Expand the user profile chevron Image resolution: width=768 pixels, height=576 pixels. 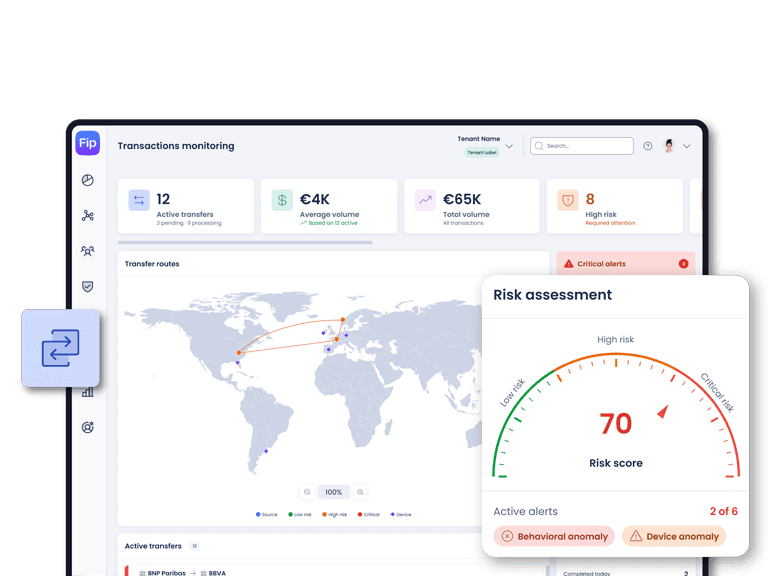pyautogui.click(x=687, y=146)
